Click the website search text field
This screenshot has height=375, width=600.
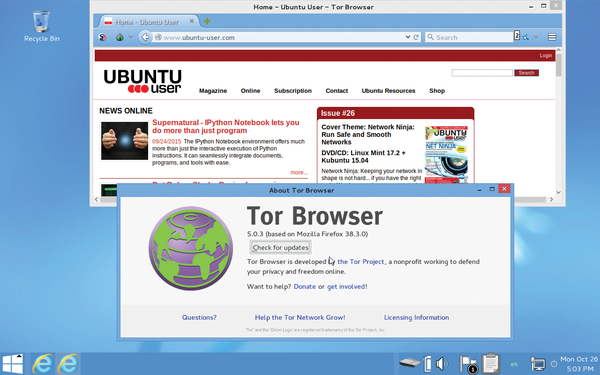tap(482, 73)
